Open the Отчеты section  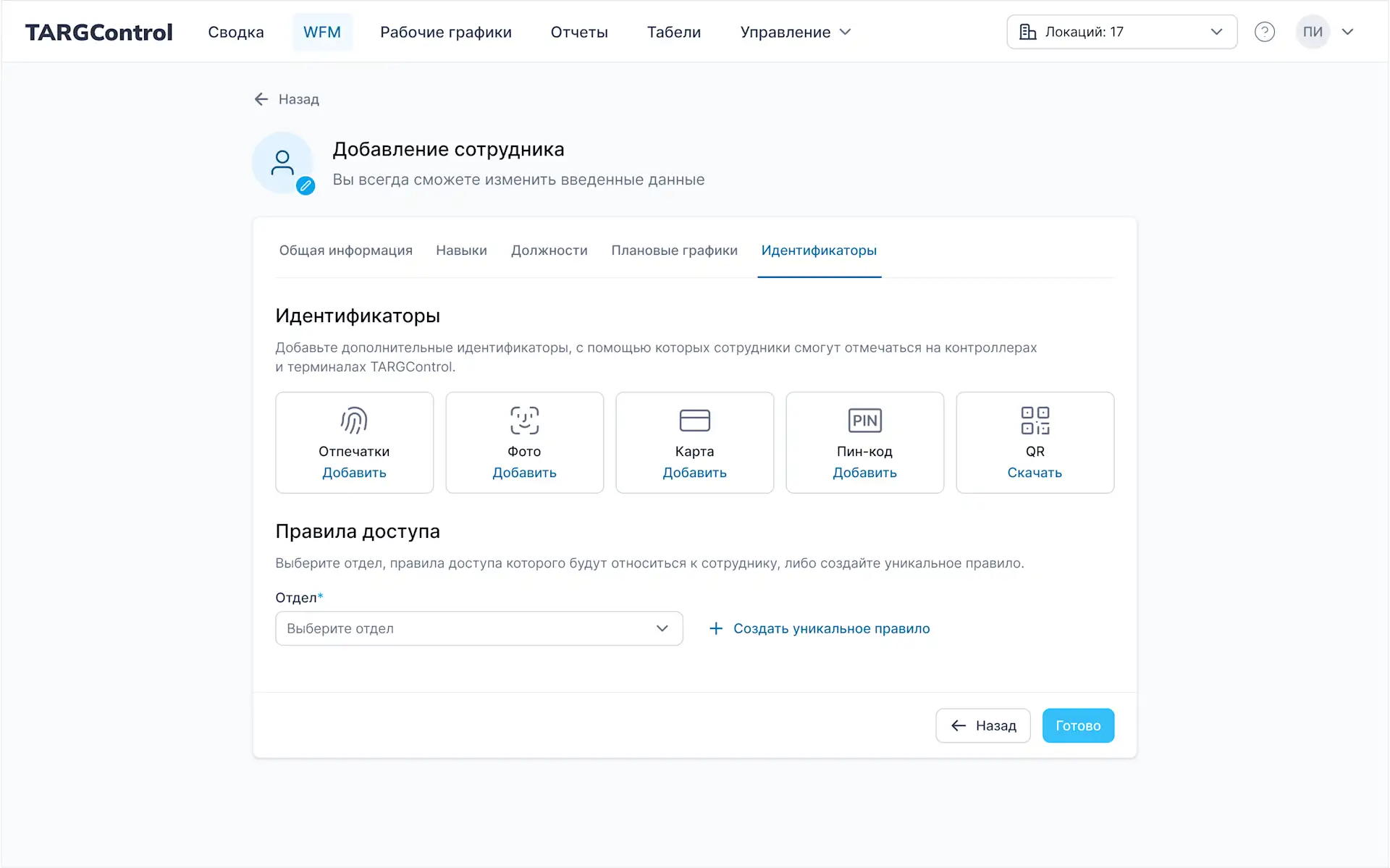(x=579, y=32)
